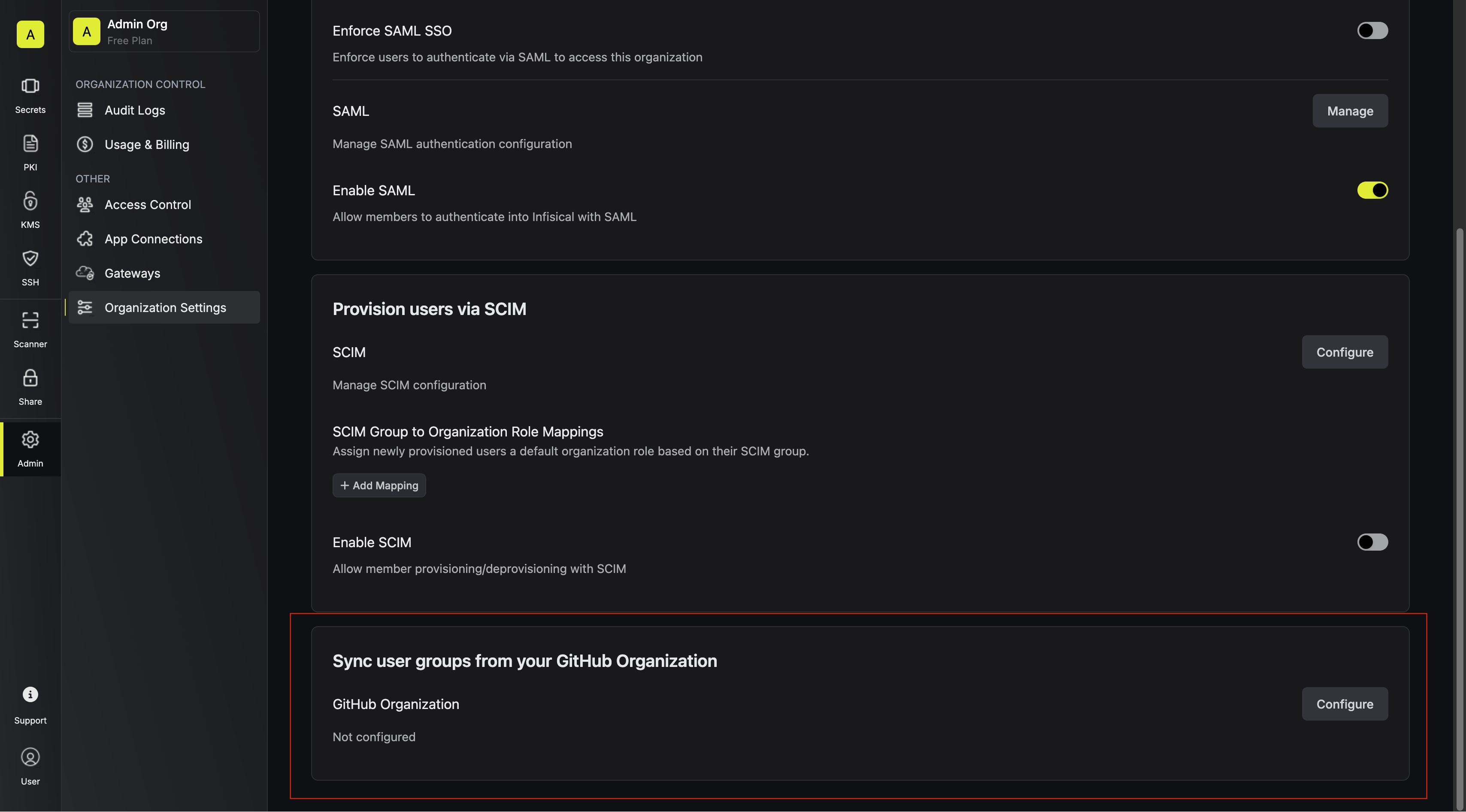Click the Support info icon
The image size is (1466, 812).
click(x=30, y=694)
